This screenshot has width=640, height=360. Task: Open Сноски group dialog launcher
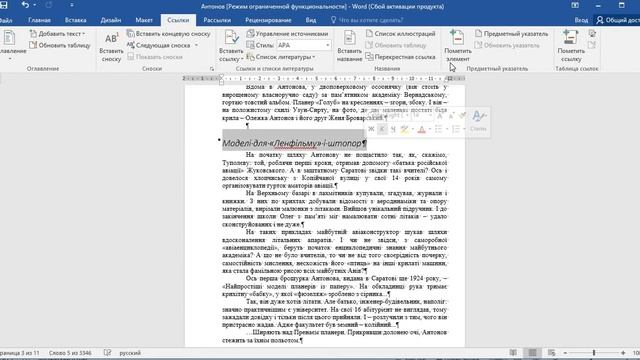pos(211,69)
